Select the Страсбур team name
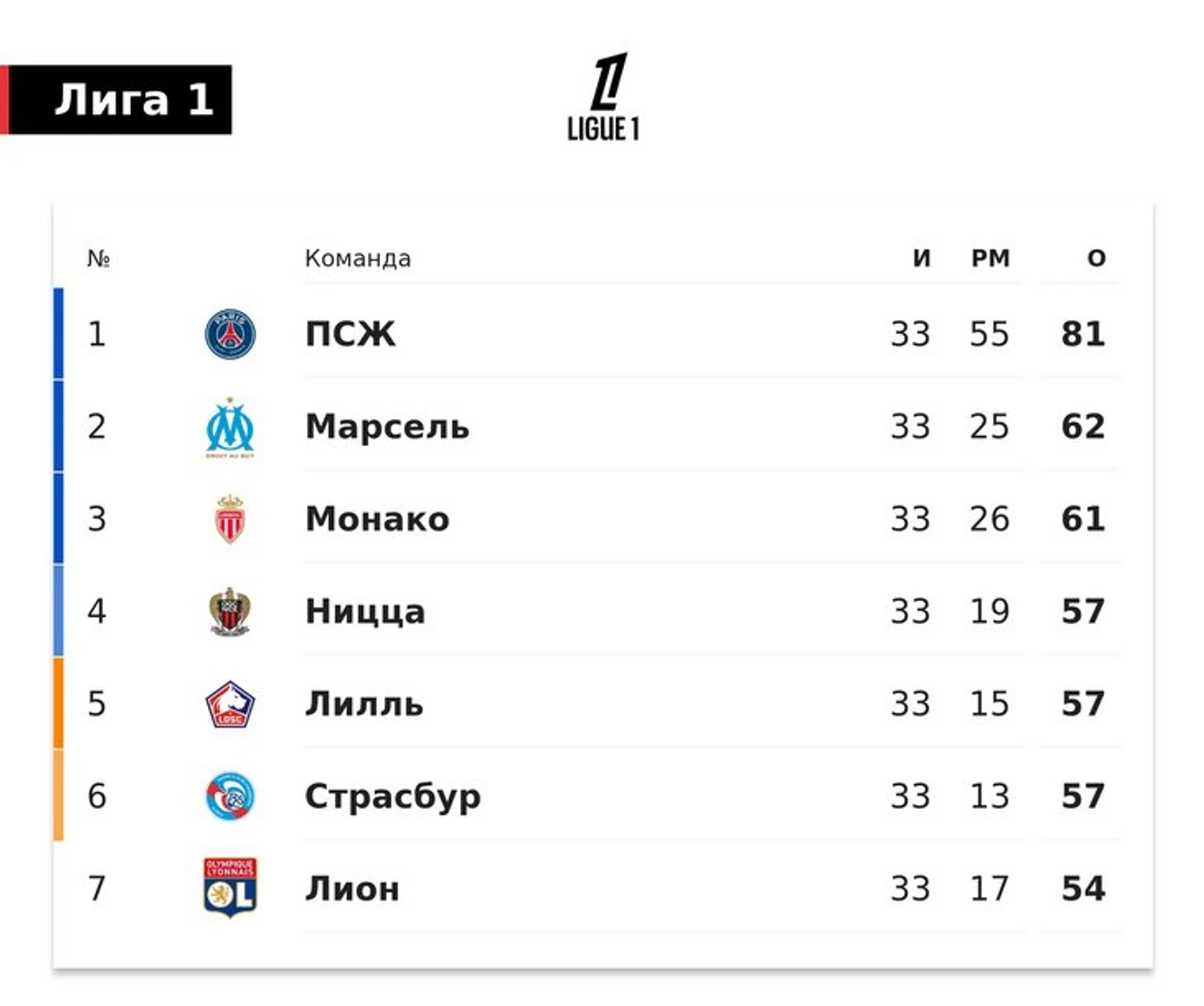The image size is (1204, 1006). pos(393,797)
